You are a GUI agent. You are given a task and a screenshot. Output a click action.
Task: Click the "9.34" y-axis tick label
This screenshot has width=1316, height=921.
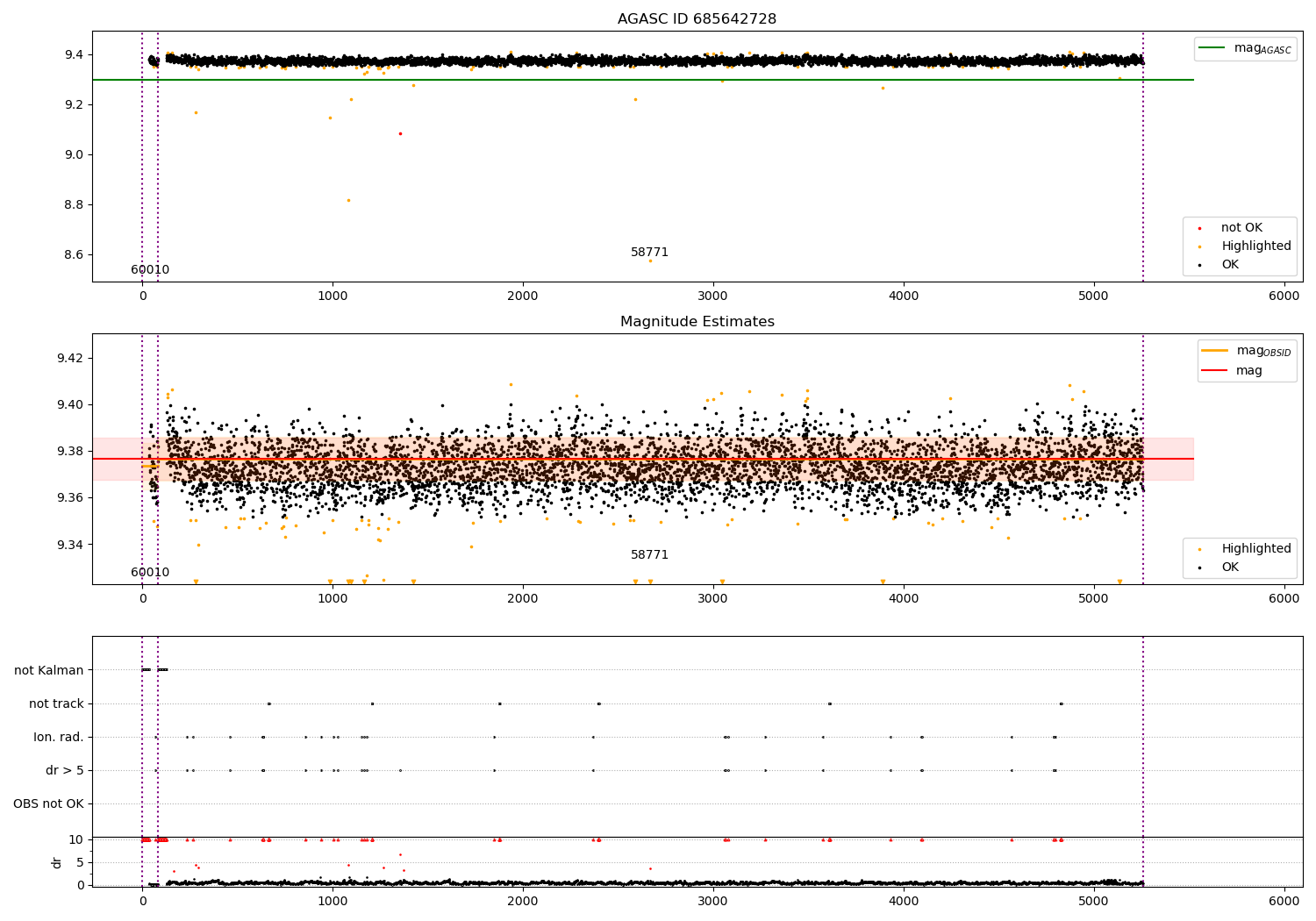click(70, 545)
